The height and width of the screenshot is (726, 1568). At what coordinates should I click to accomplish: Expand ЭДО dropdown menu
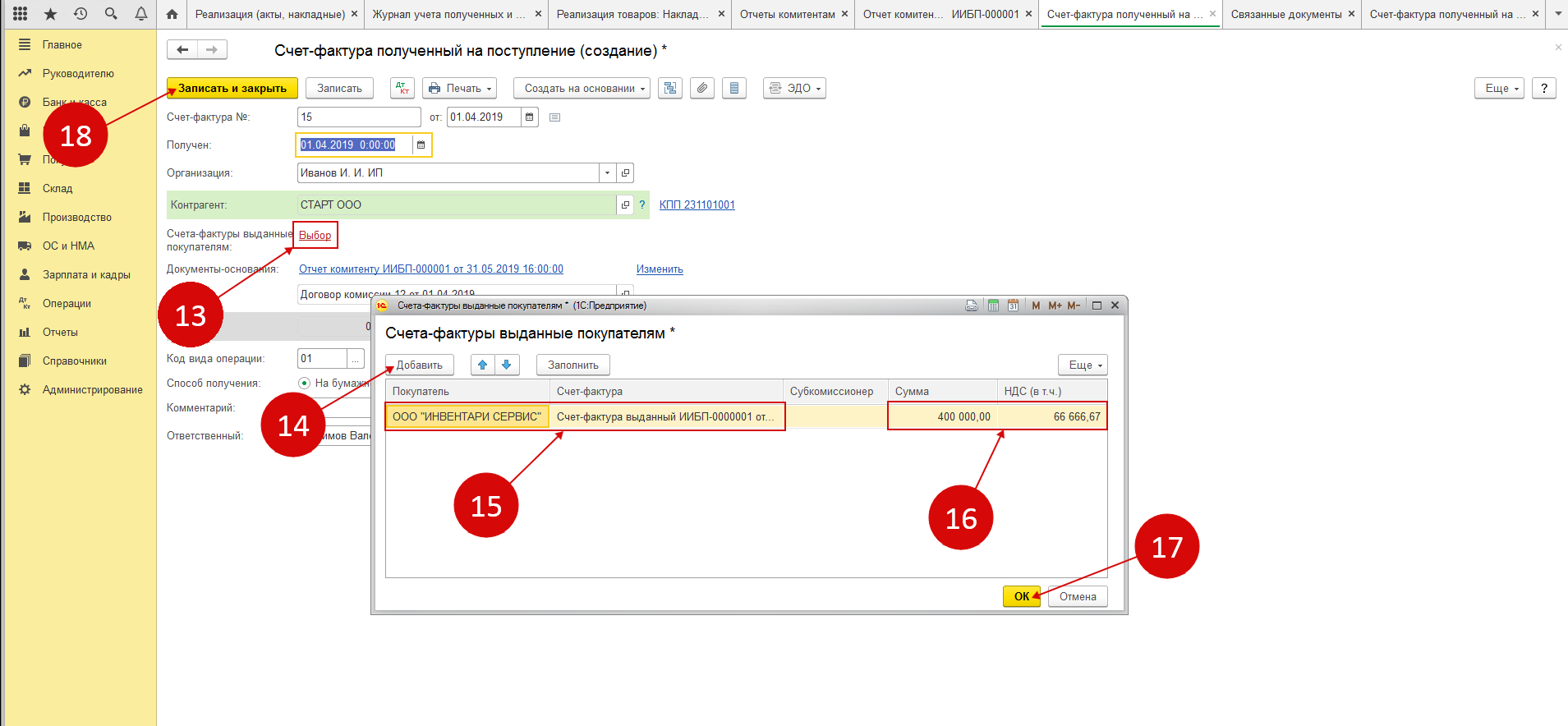coord(794,88)
